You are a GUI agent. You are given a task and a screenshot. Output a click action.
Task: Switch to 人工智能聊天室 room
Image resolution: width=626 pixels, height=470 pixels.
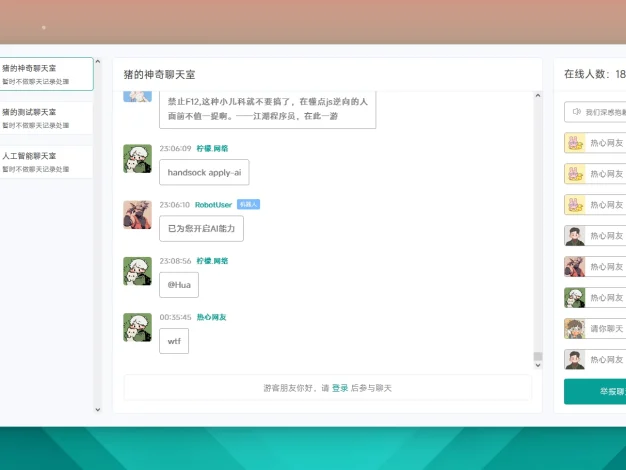coord(46,162)
